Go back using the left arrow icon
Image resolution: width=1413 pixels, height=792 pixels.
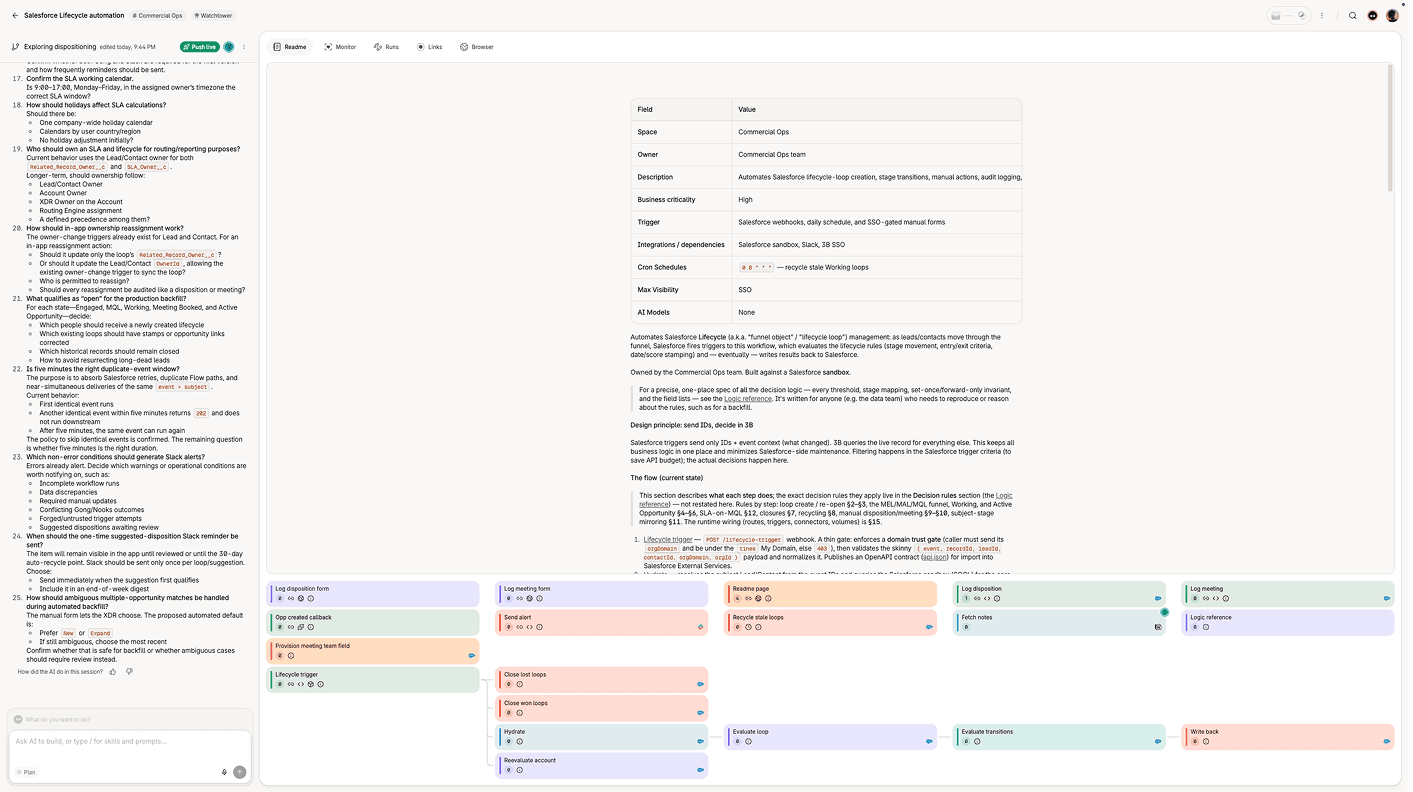tap(15, 16)
